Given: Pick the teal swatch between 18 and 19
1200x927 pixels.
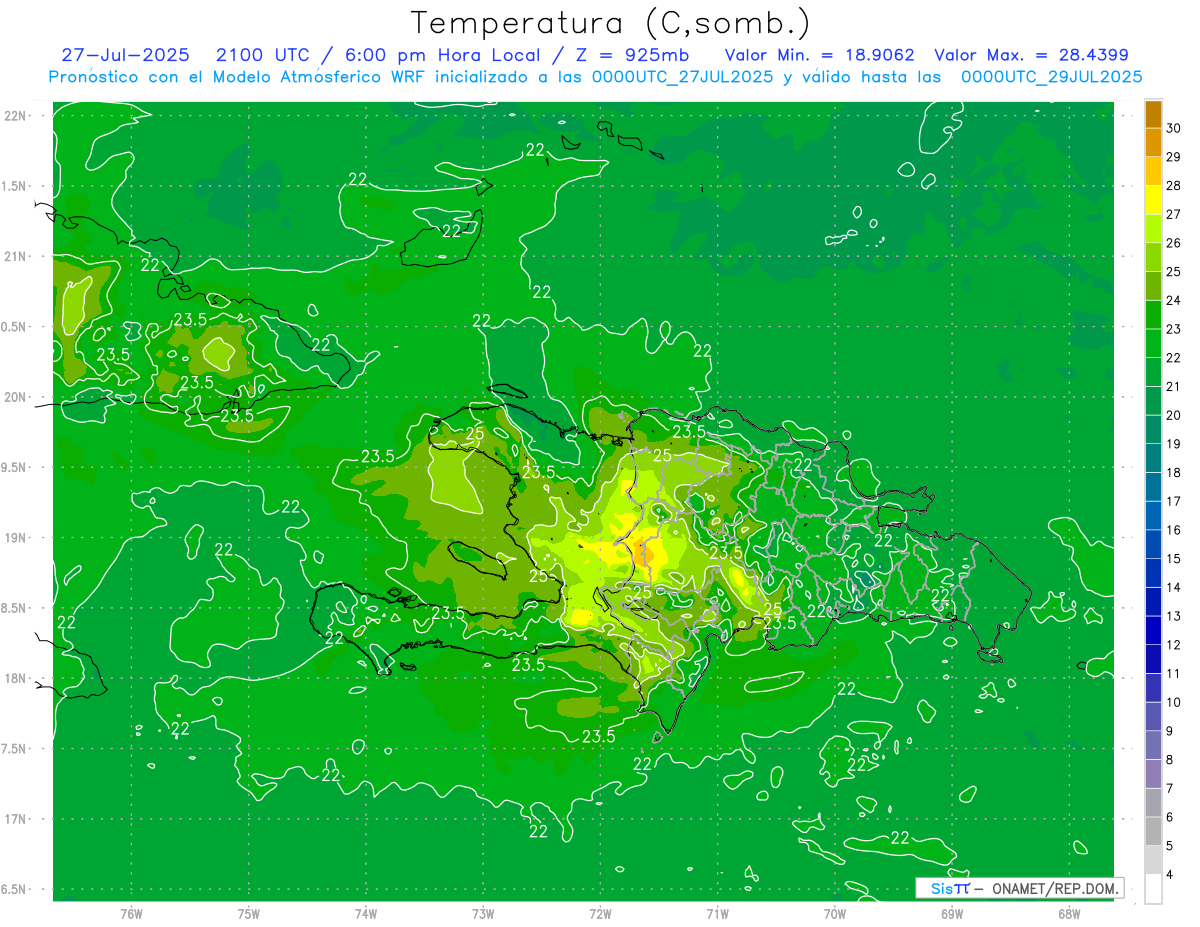Looking at the screenshot, I should pos(1154,458).
